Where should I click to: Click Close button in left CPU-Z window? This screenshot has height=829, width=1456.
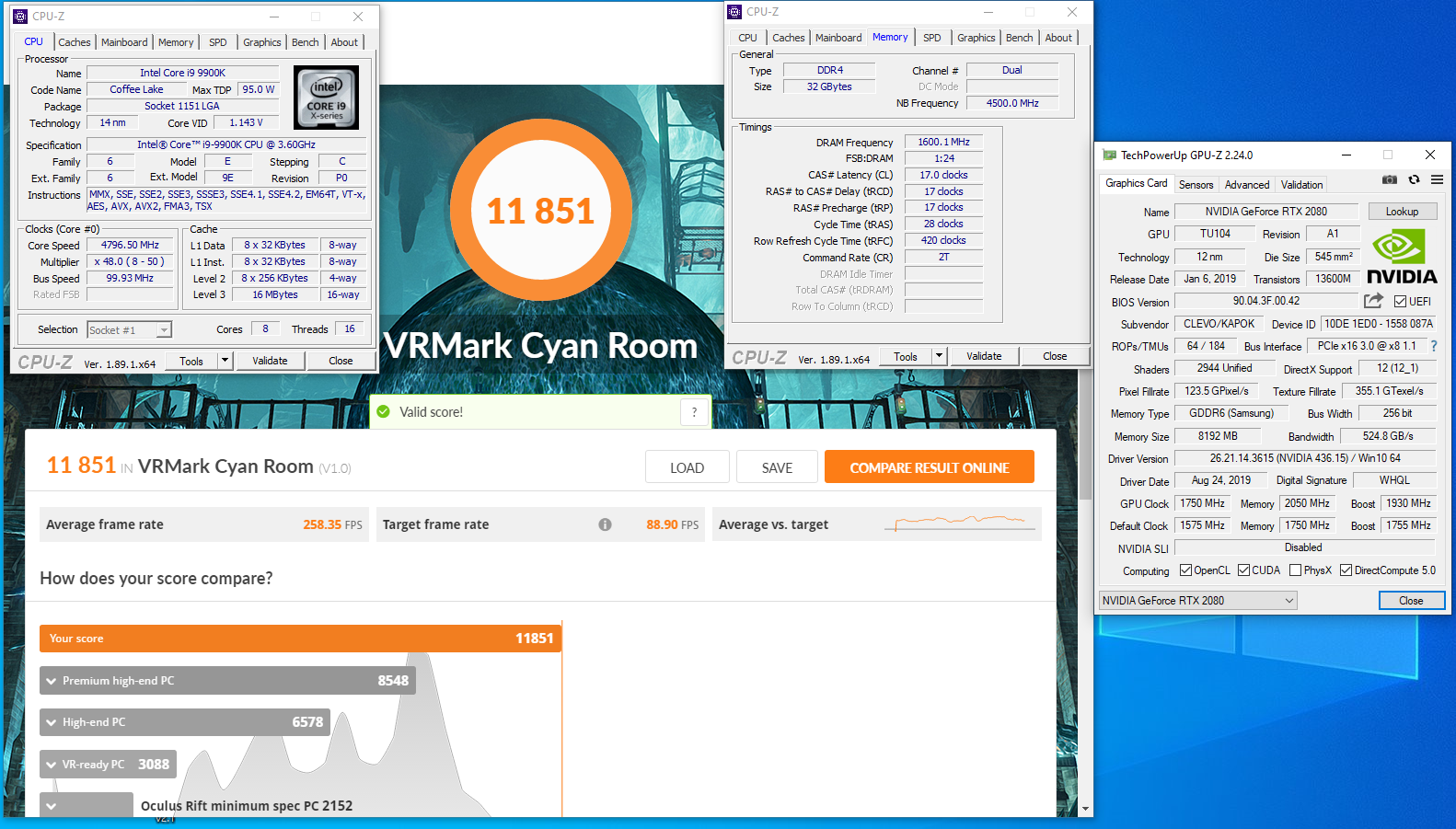[x=341, y=361]
